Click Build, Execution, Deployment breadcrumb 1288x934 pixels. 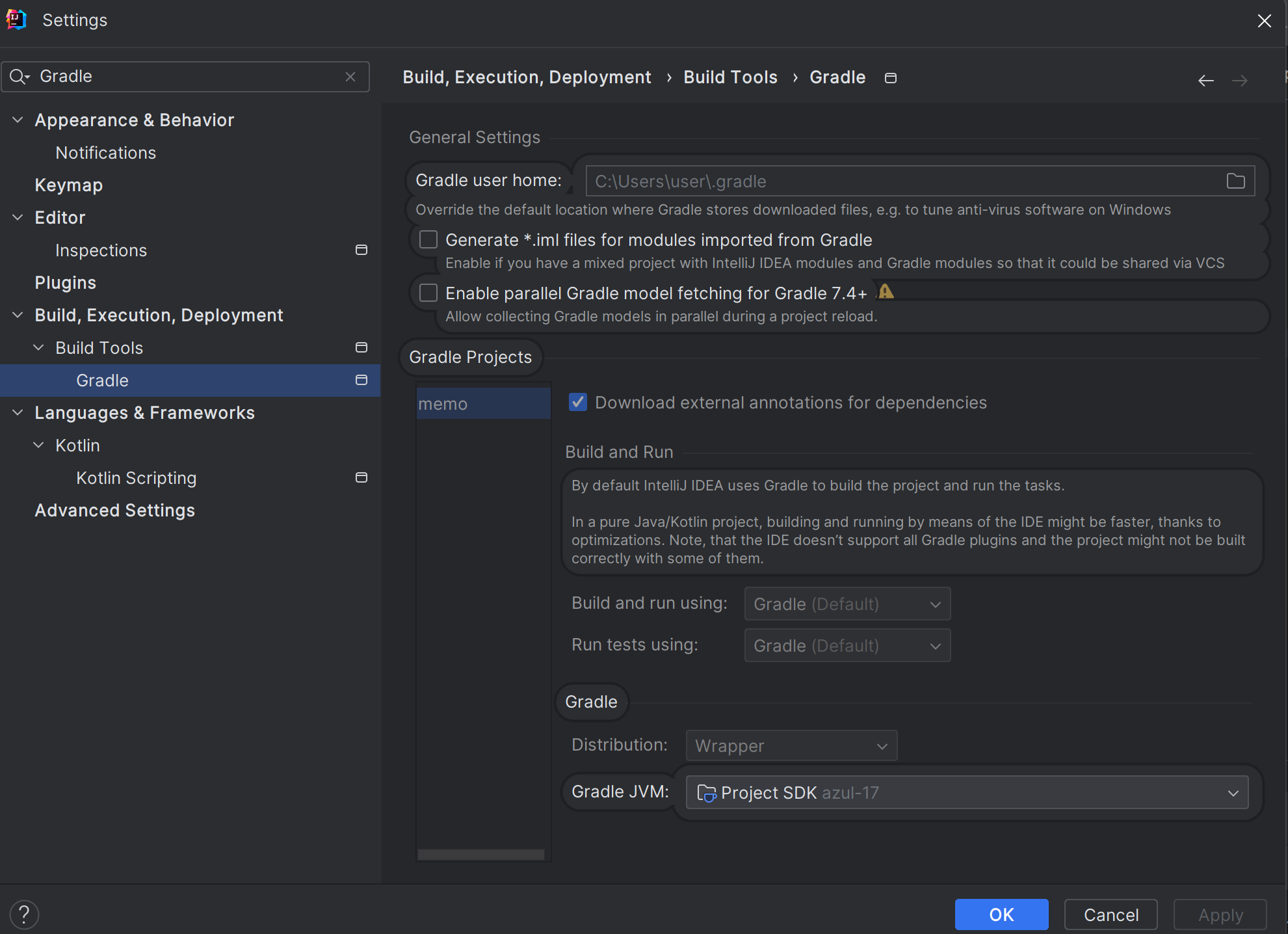click(x=527, y=77)
